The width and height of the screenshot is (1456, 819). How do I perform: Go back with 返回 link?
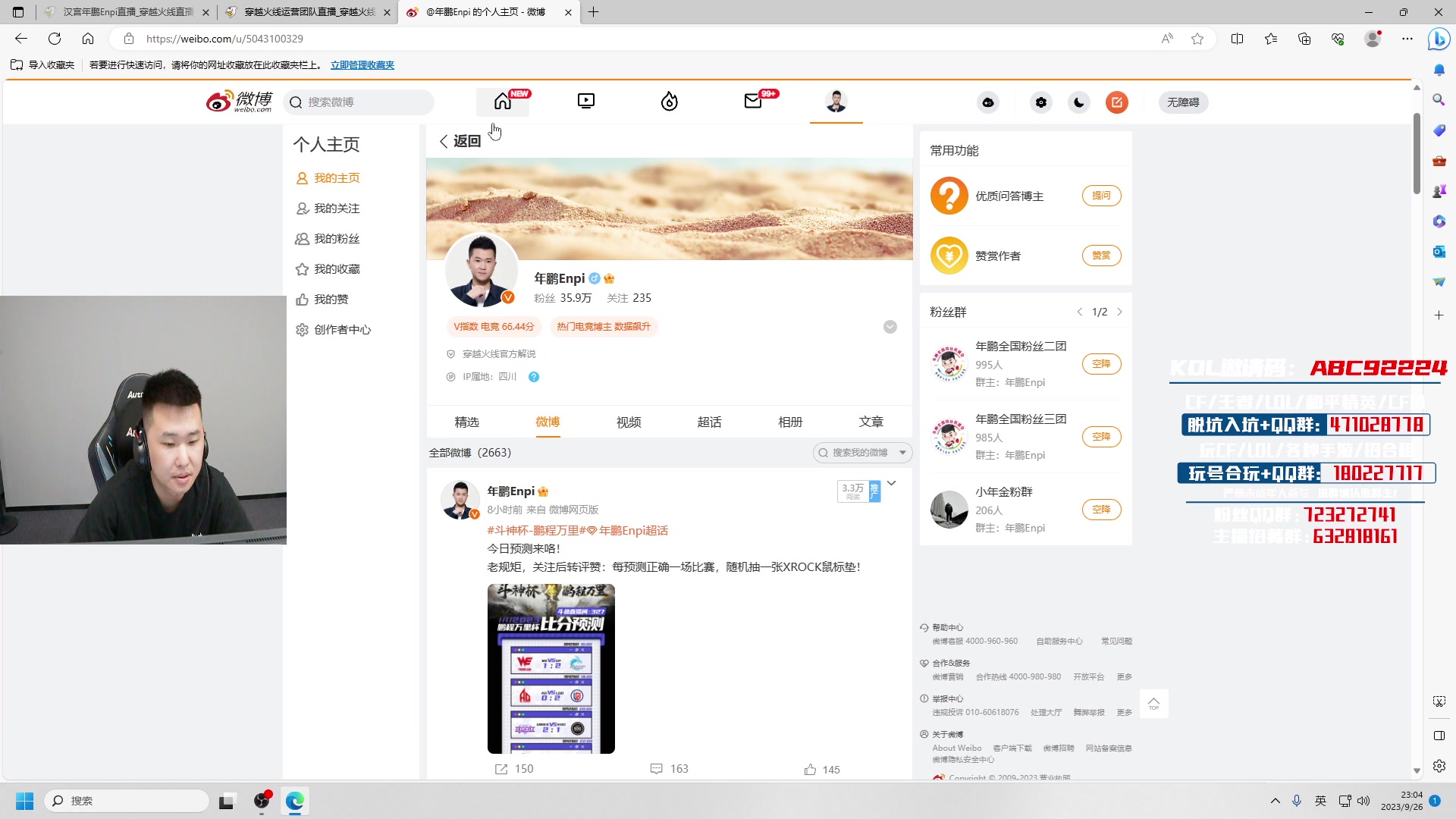pos(460,141)
